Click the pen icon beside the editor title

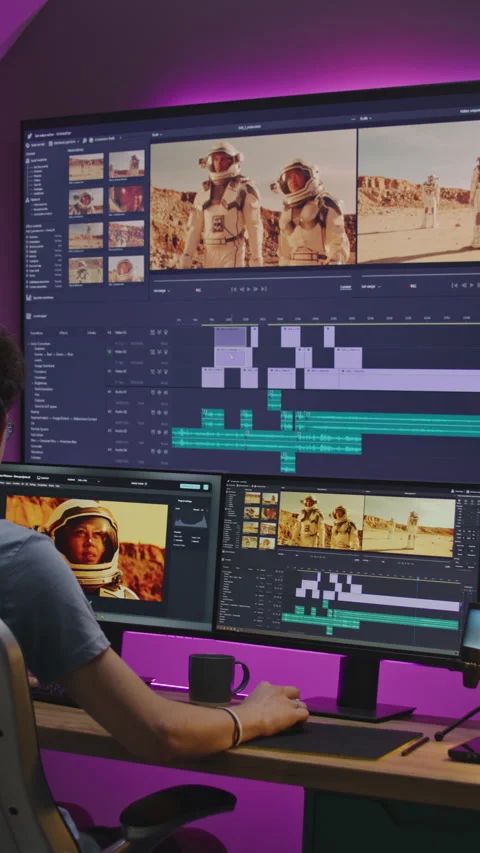tap(29, 136)
